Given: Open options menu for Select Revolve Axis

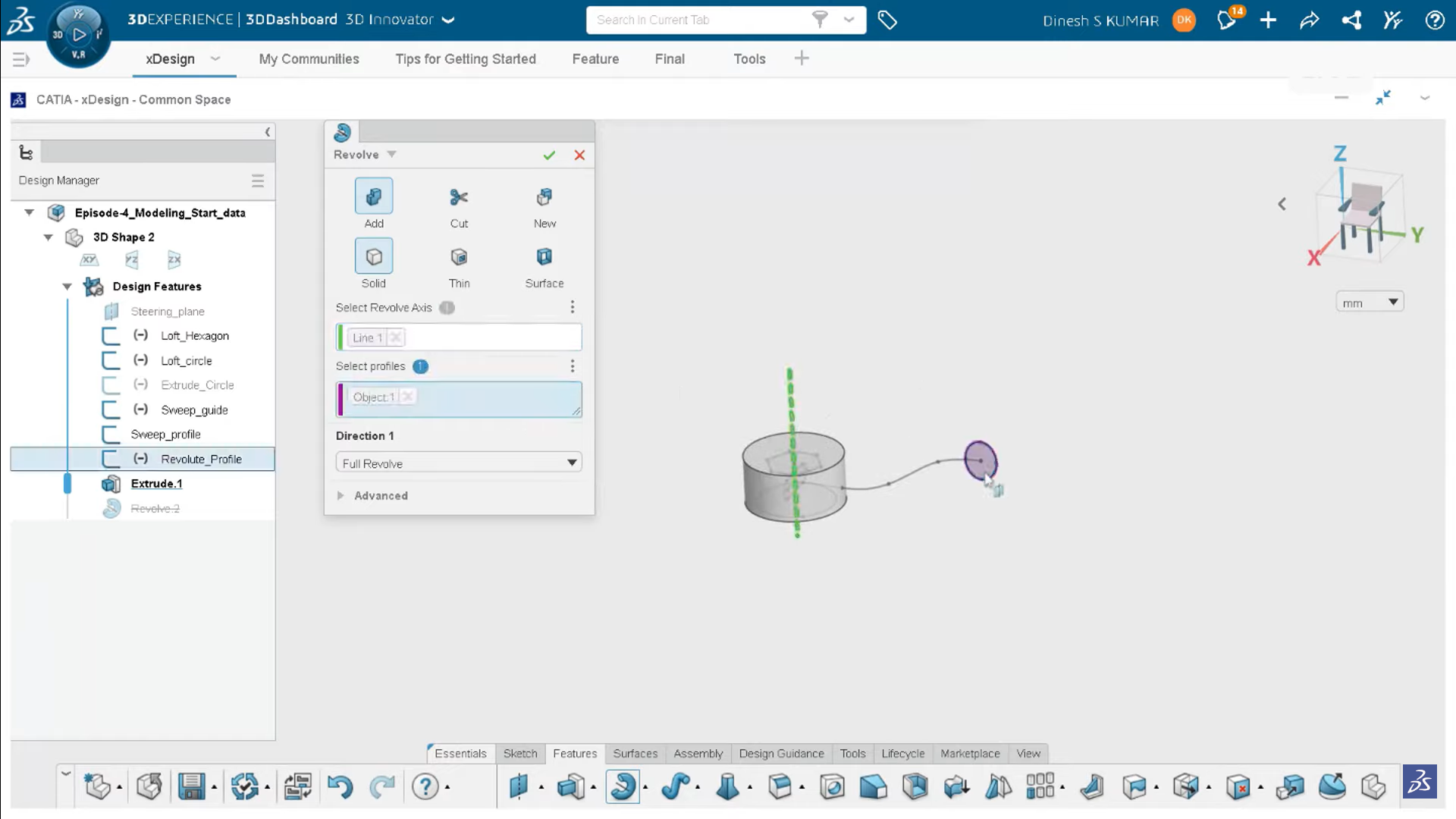Looking at the screenshot, I should (573, 307).
